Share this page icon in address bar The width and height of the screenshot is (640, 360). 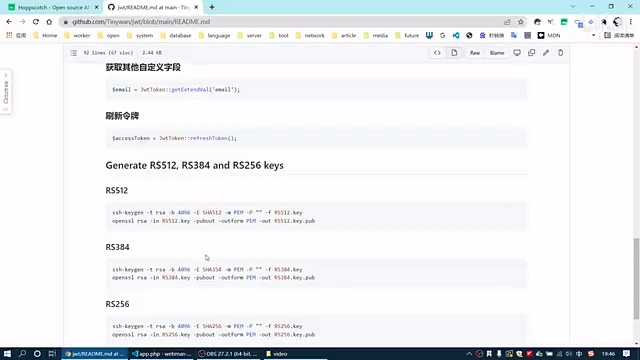click(x=507, y=22)
